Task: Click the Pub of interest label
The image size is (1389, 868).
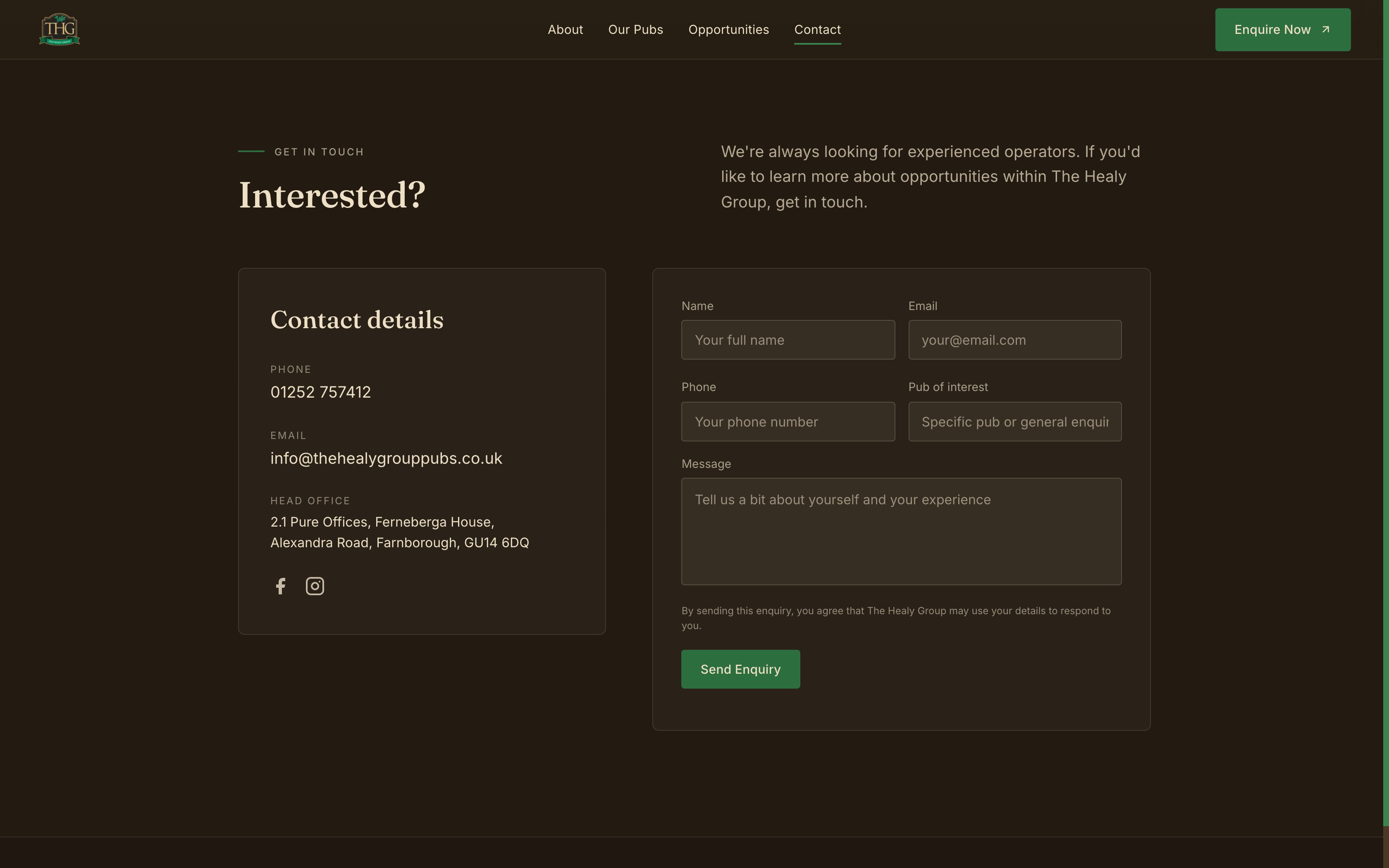Action: coord(948,387)
